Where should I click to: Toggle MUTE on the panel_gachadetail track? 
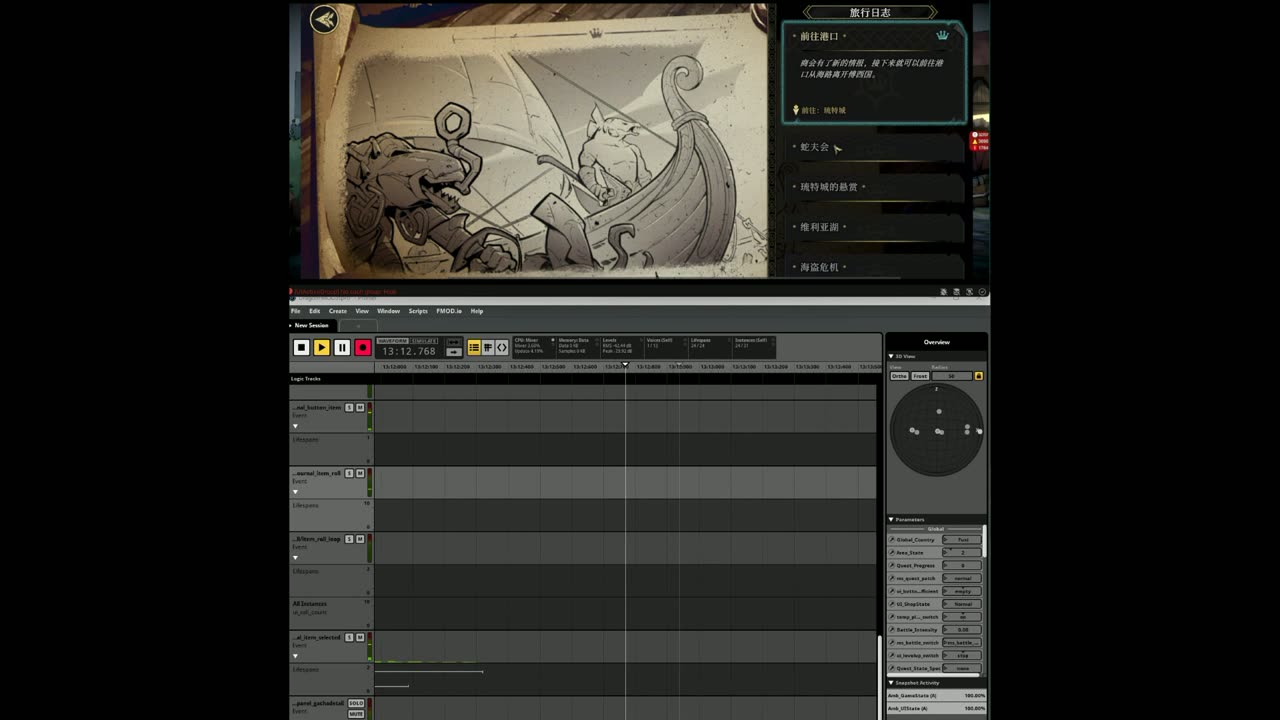click(356, 714)
